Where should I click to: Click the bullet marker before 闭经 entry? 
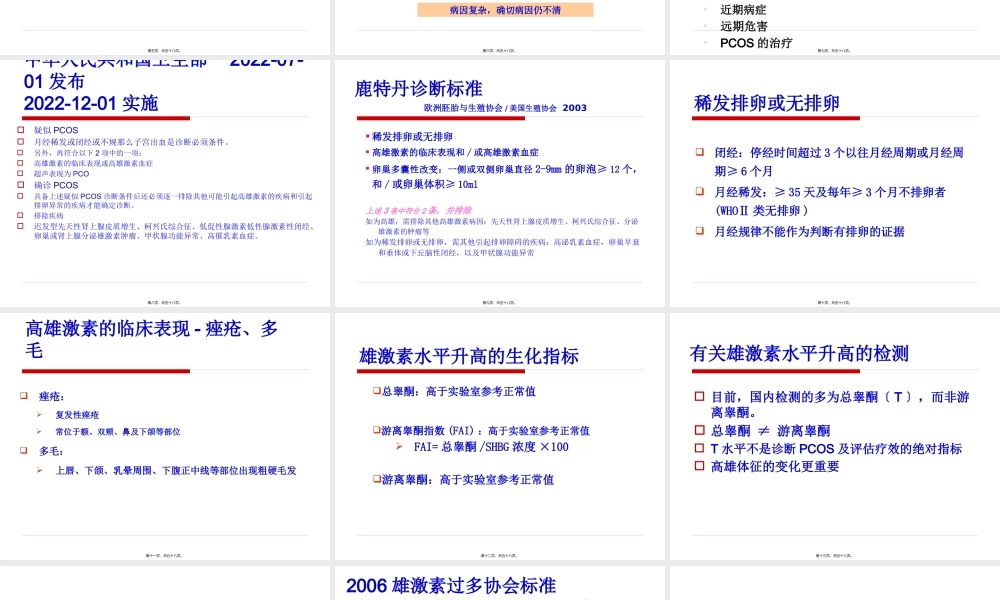pyautogui.click(x=700, y=151)
